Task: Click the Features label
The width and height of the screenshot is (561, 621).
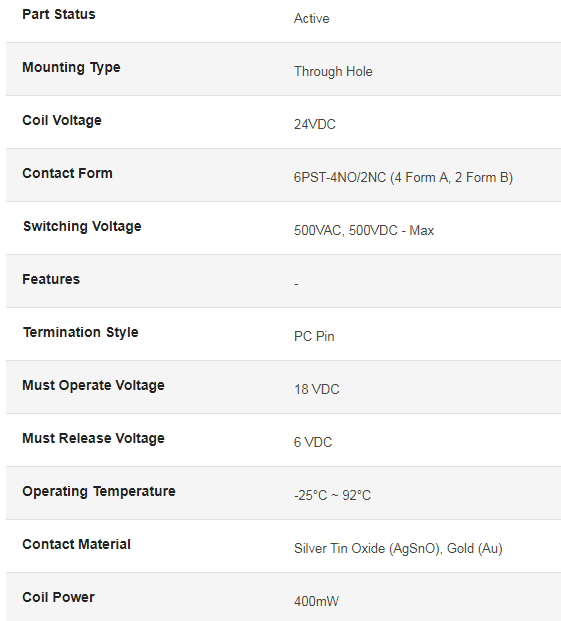Action: [x=51, y=279]
